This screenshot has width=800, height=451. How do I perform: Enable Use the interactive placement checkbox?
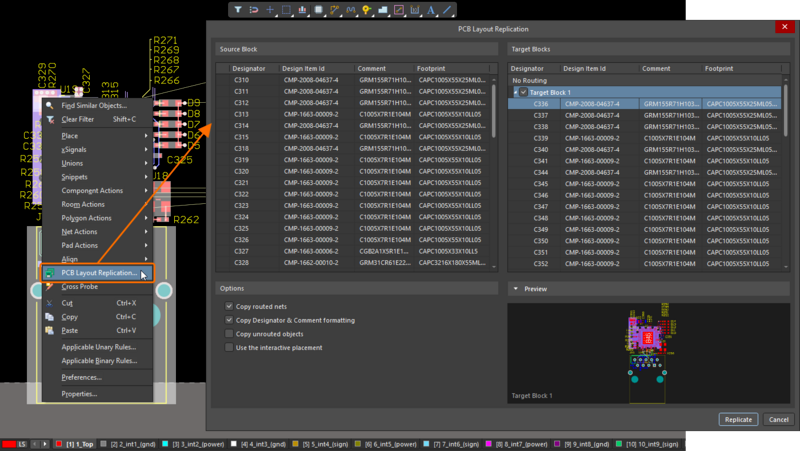coord(230,348)
